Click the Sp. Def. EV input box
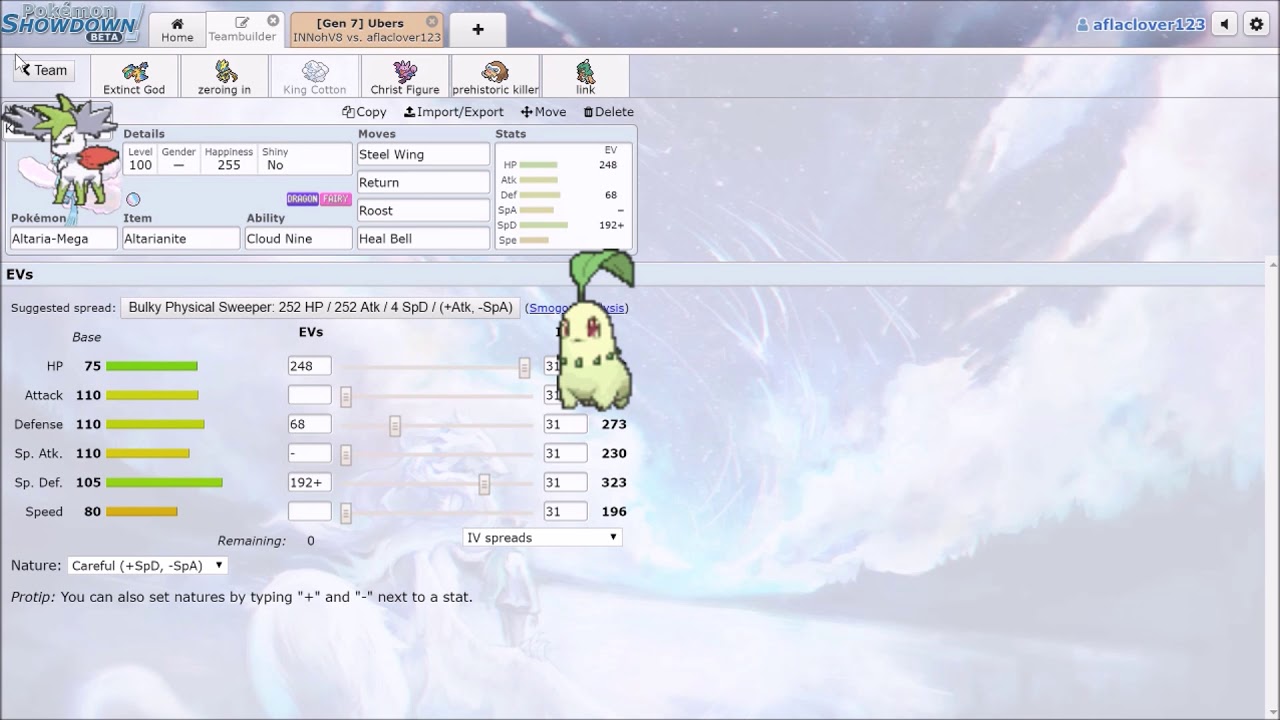Screen dimensions: 1280x720 coord(309,483)
